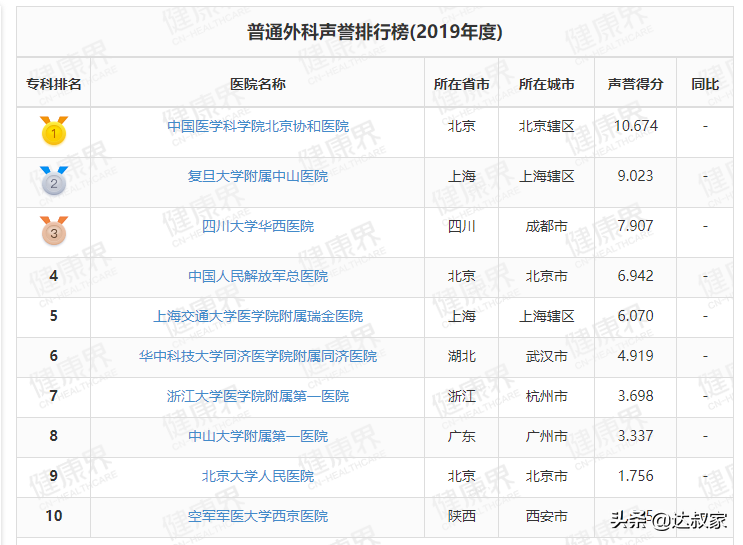Select score value 7.907
This screenshot has width=743, height=545.
[635, 226]
